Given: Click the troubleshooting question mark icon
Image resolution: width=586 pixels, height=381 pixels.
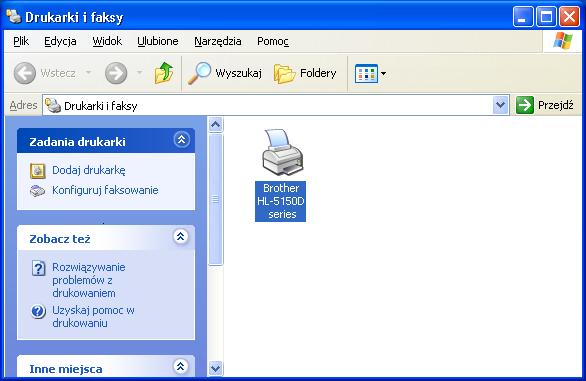Looking at the screenshot, I should (38, 268).
